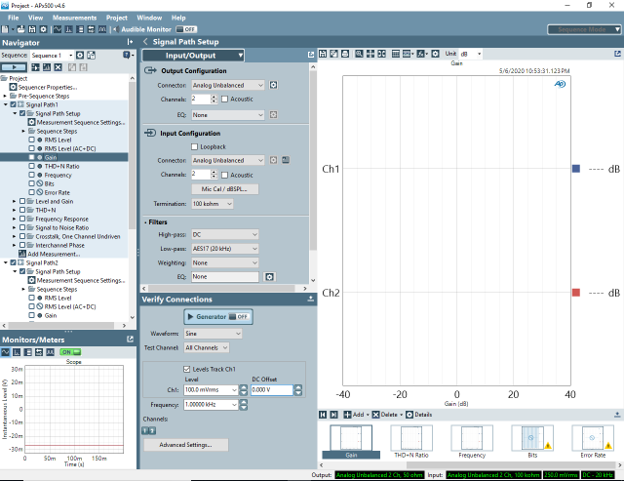Screen dimensions: 624x481
Task: Pop out the Monitors/Meters panel
Action: click(130, 340)
